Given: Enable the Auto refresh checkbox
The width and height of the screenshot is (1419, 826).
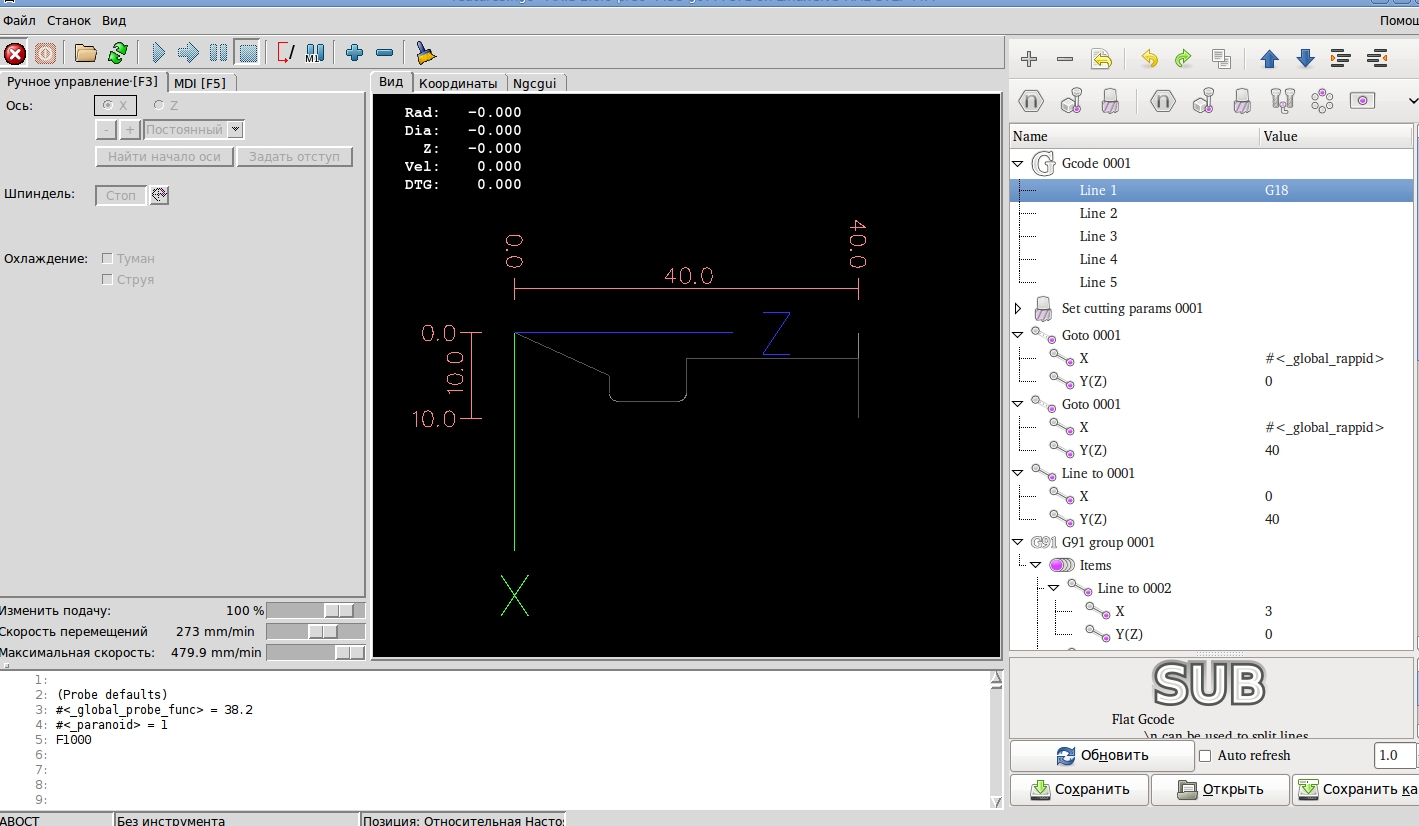Looking at the screenshot, I should pos(1205,756).
